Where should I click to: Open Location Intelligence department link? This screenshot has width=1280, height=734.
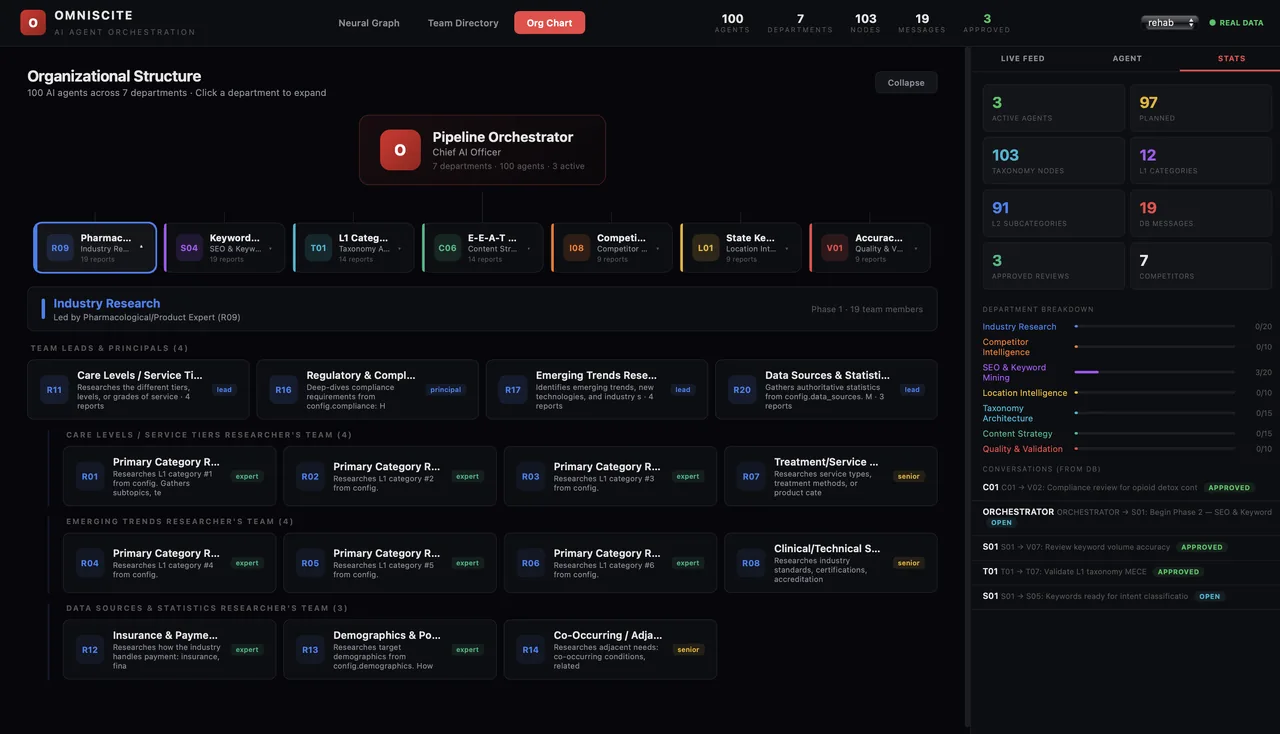[x=1025, y=393]
